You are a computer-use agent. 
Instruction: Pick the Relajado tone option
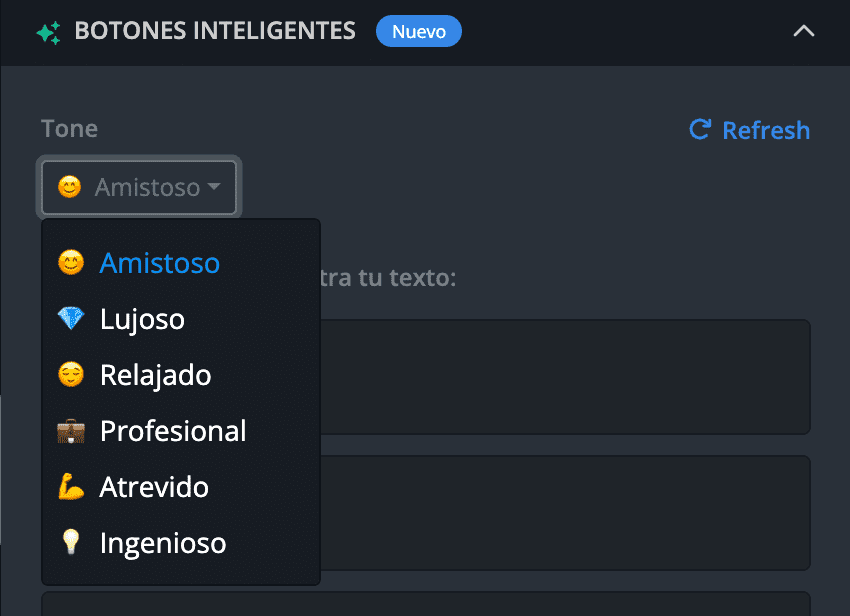click(x=181, y=375)
